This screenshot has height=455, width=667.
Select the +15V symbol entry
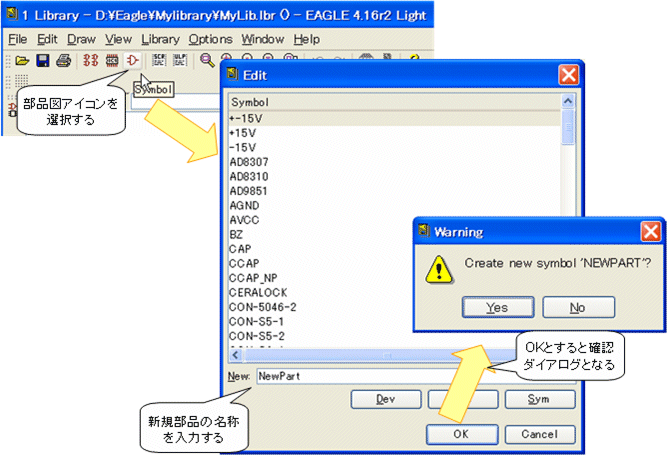coord(395,133)
